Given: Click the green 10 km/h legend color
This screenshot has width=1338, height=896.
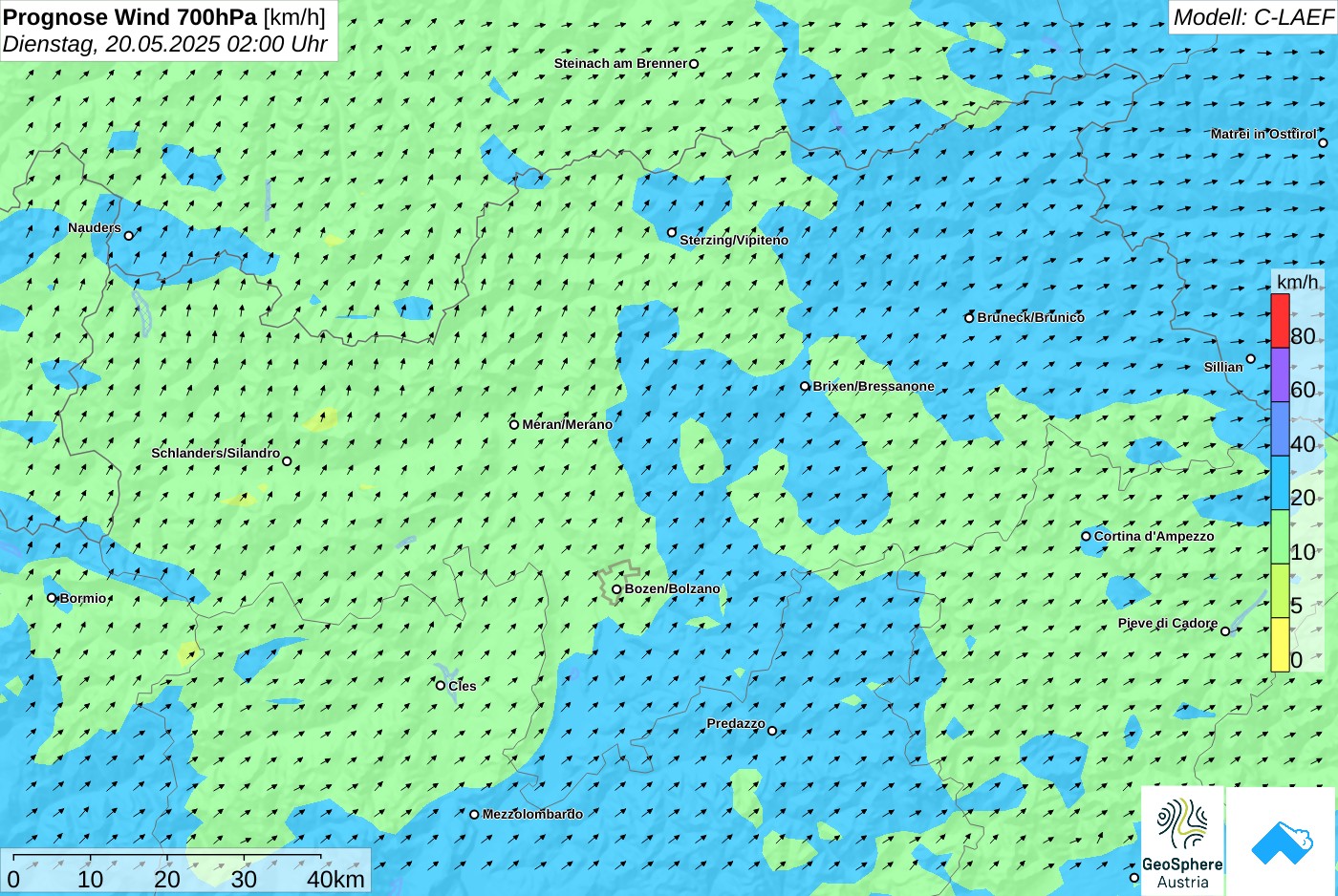Looking at the screenshot, I should 1280,537.
